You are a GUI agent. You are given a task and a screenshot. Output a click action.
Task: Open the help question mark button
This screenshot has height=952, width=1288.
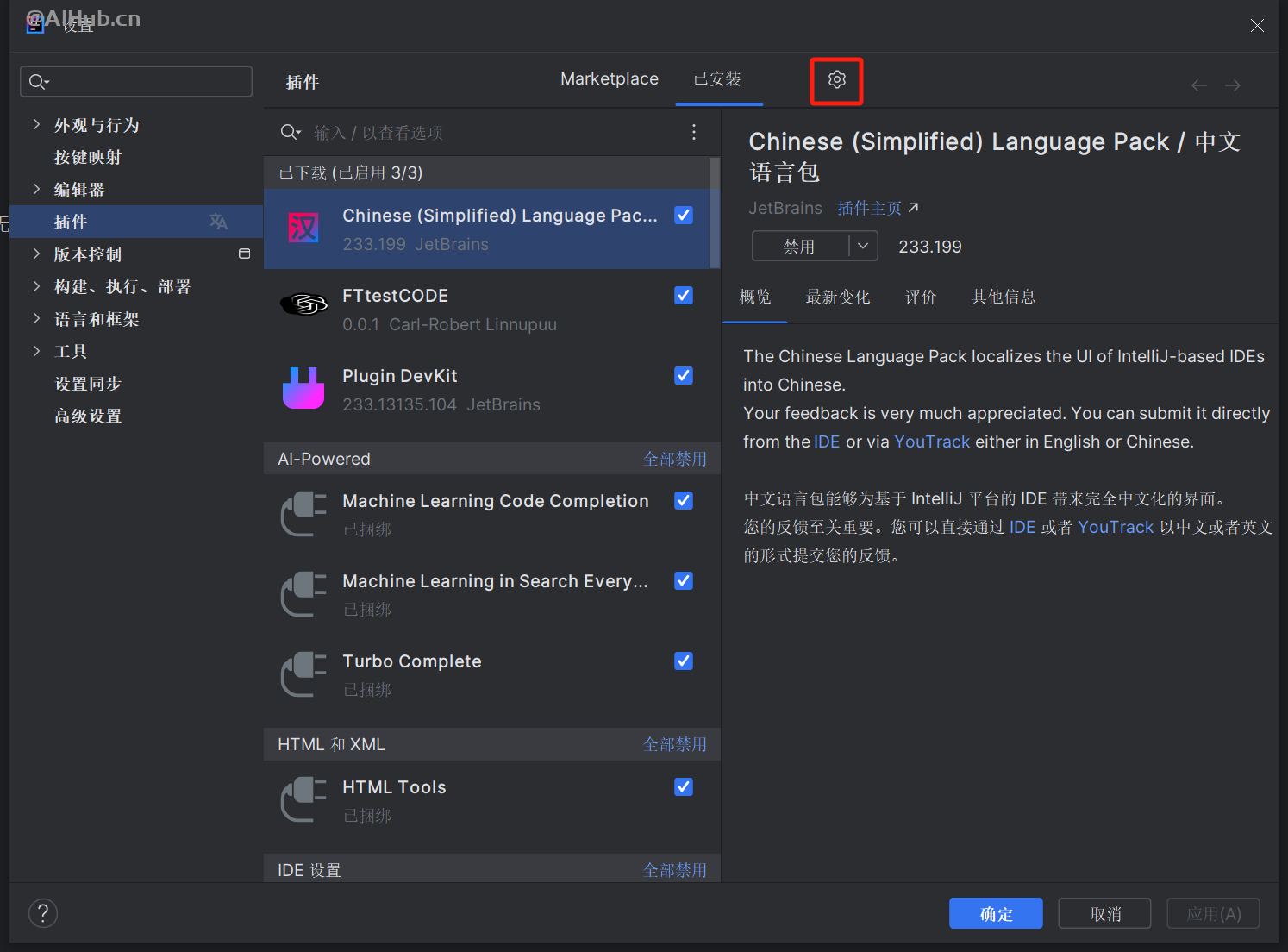pyautogui.click(x=43, y=913)
